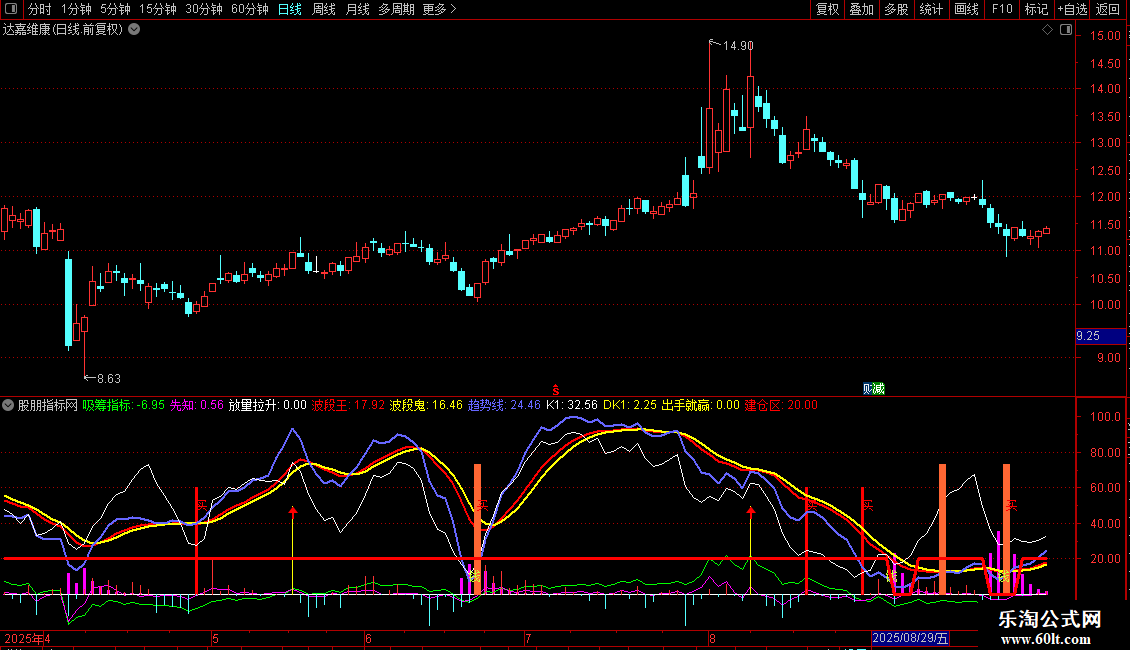Open the dropdown beside 达嘉维康 stock title
The height and width of the screenshot is (650, 1130).
(134, 30)
